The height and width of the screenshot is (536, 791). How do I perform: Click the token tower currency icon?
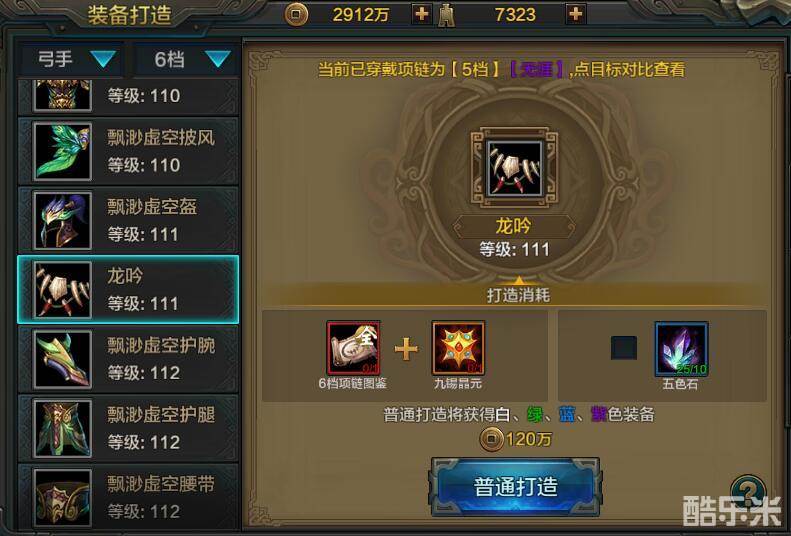pos(444,15)
